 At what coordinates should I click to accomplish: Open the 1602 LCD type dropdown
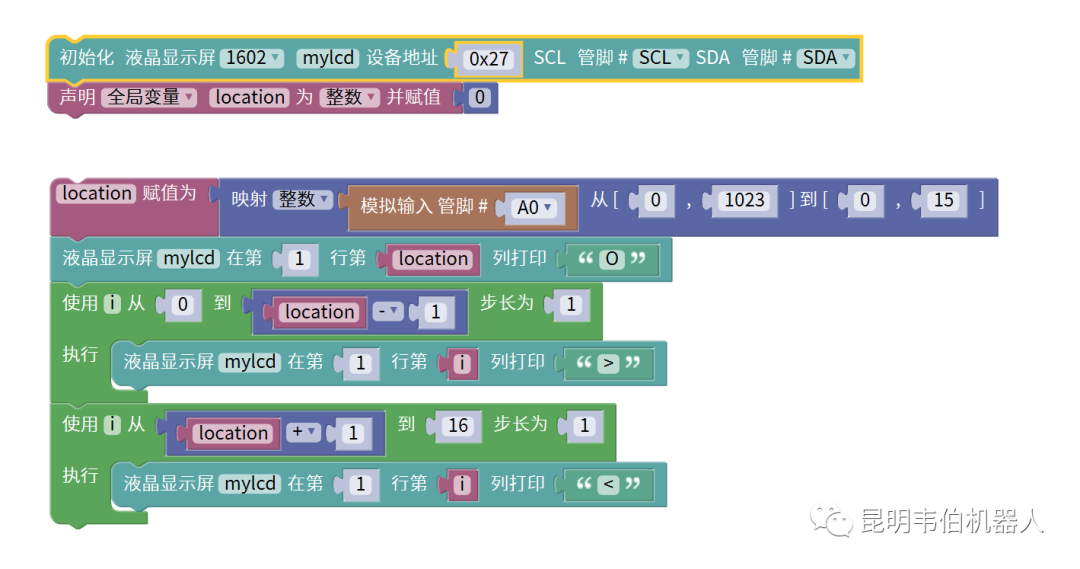point(251,58)
